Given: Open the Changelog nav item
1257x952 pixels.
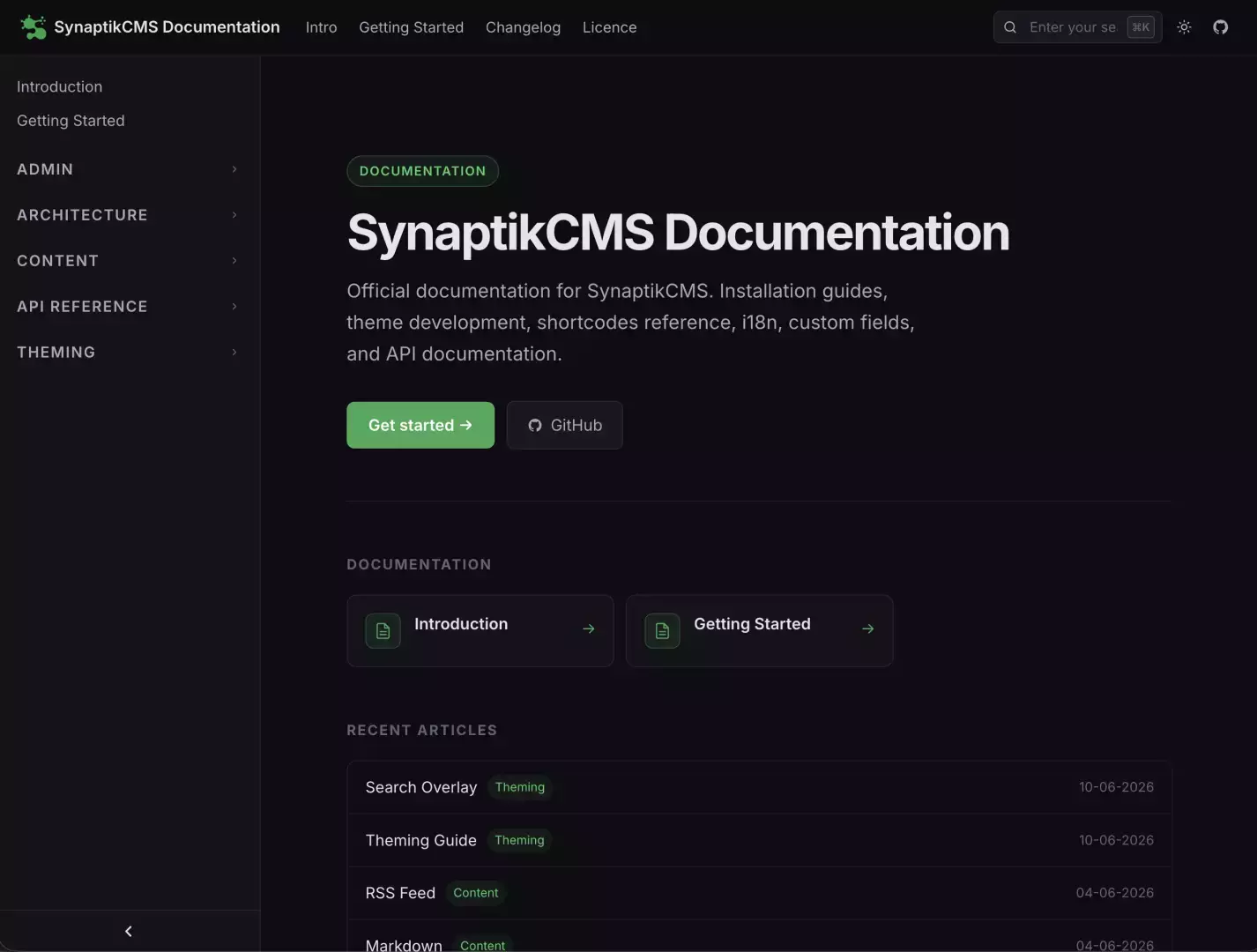Looking at the screenshot, I should (523, 27).
